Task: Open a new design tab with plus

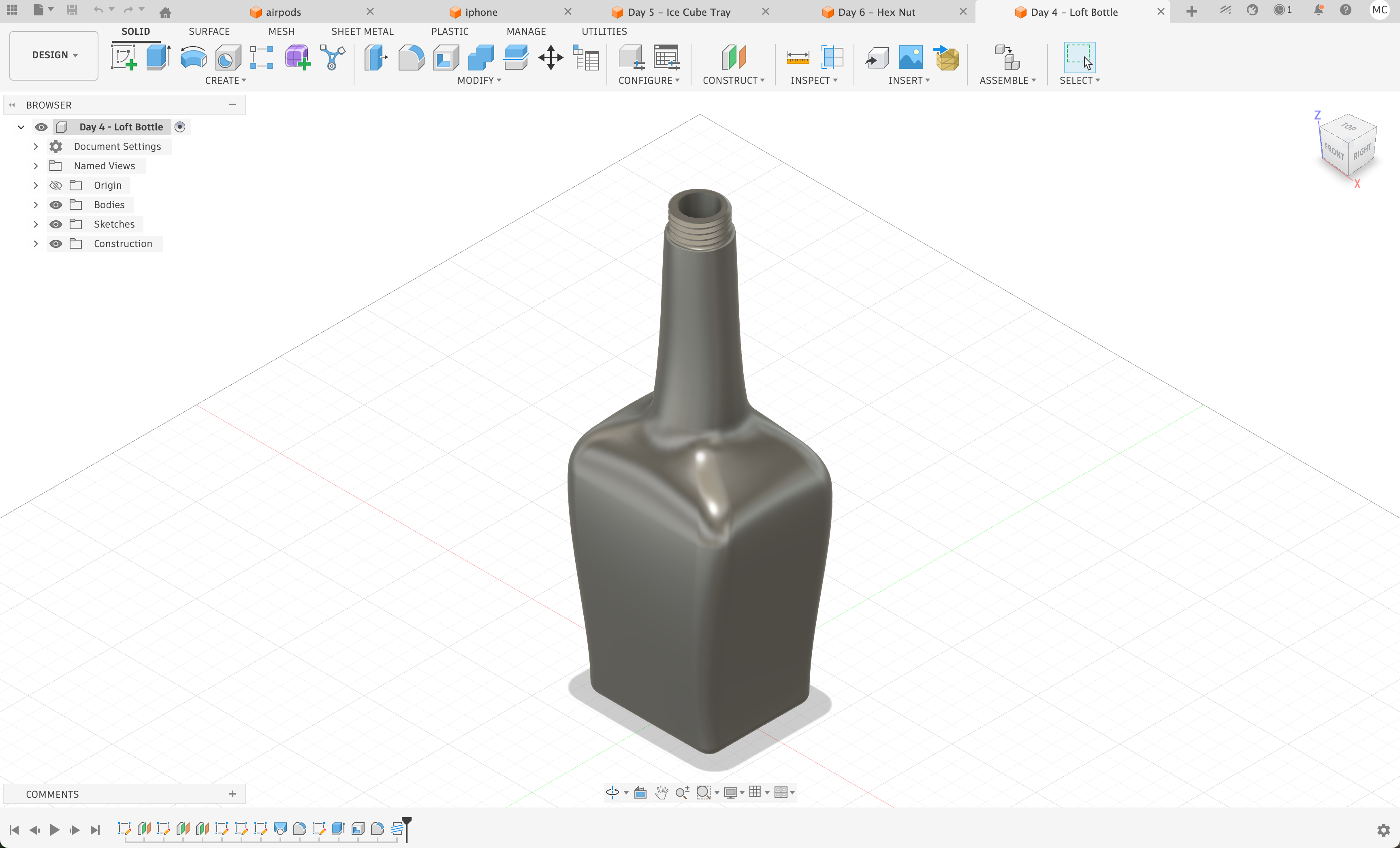Action: pos(1191,11)
